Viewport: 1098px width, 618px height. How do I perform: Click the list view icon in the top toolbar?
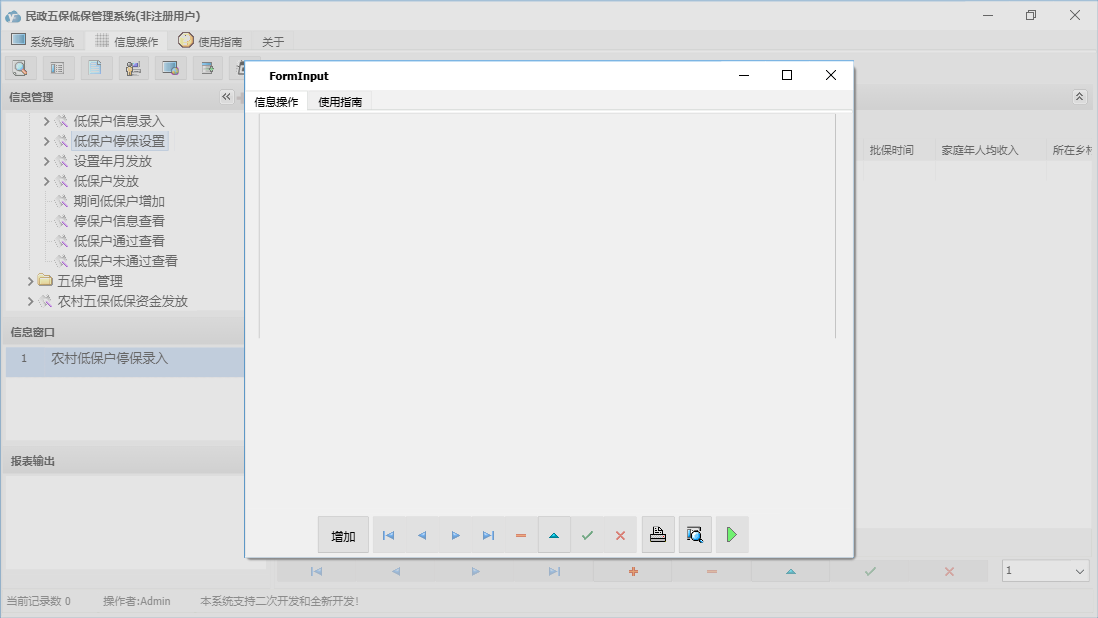(57, 67)
